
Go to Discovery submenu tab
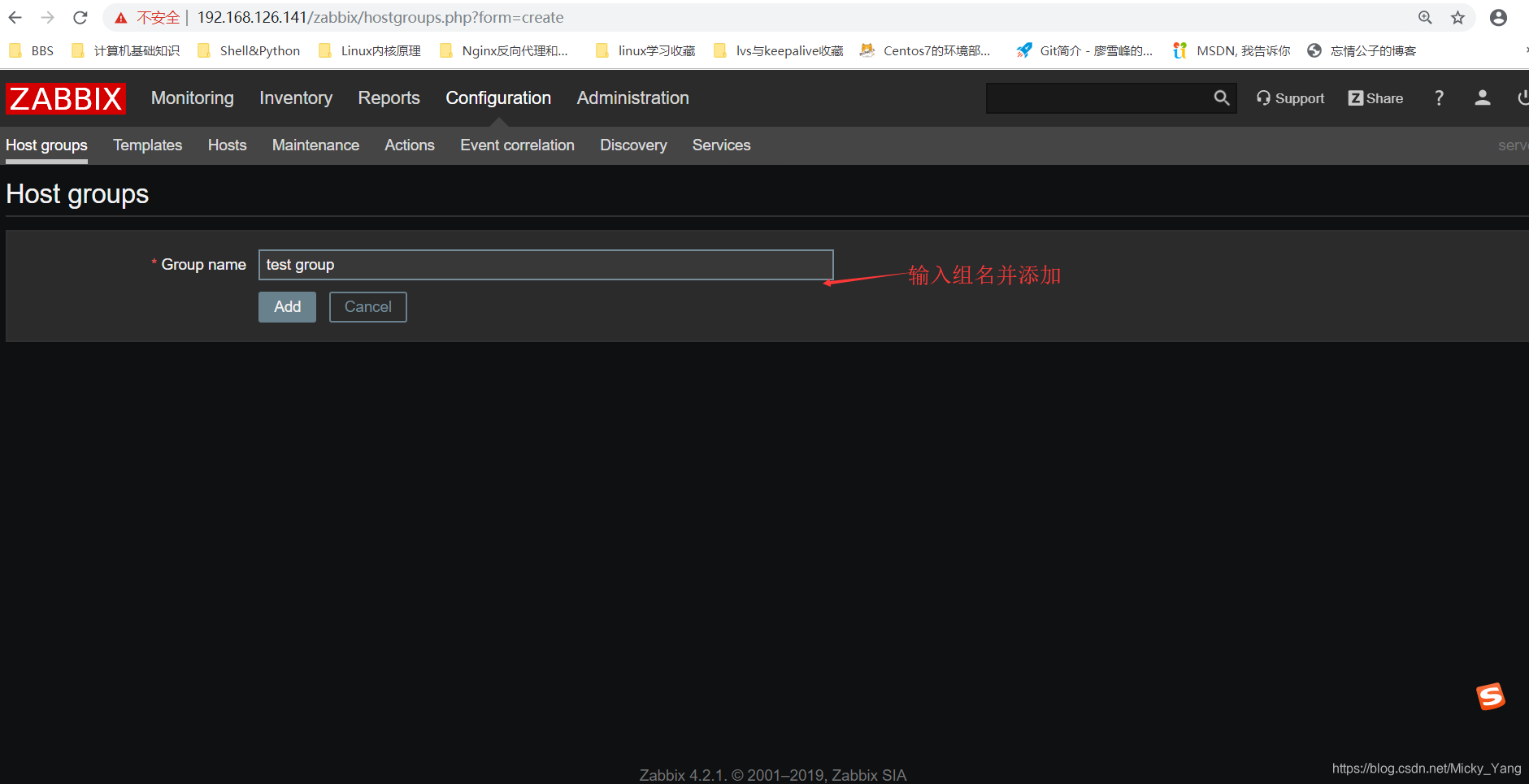tap(633, 145)
